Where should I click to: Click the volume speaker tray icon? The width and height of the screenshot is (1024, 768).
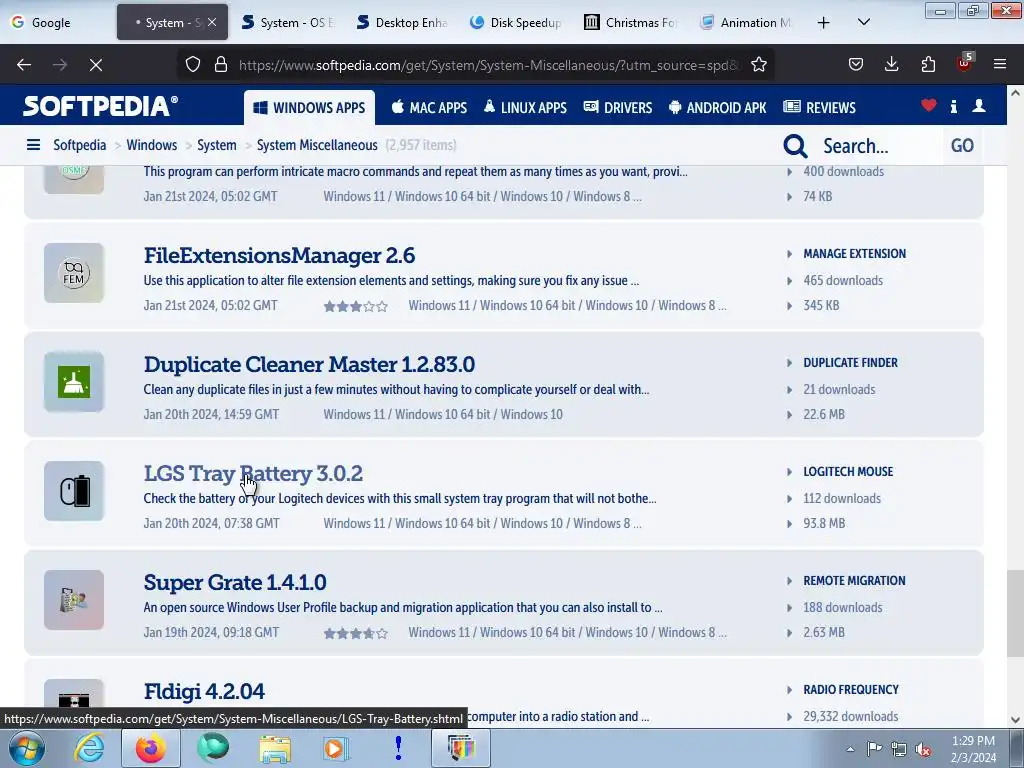923,749
